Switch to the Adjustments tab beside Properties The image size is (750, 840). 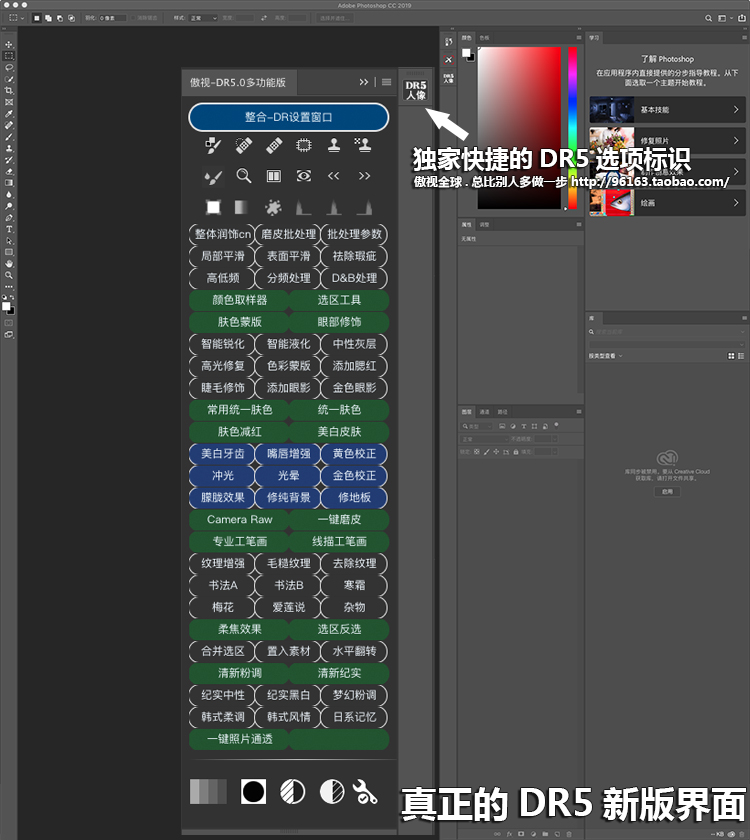pyautogui.click(x=484, y=224)
